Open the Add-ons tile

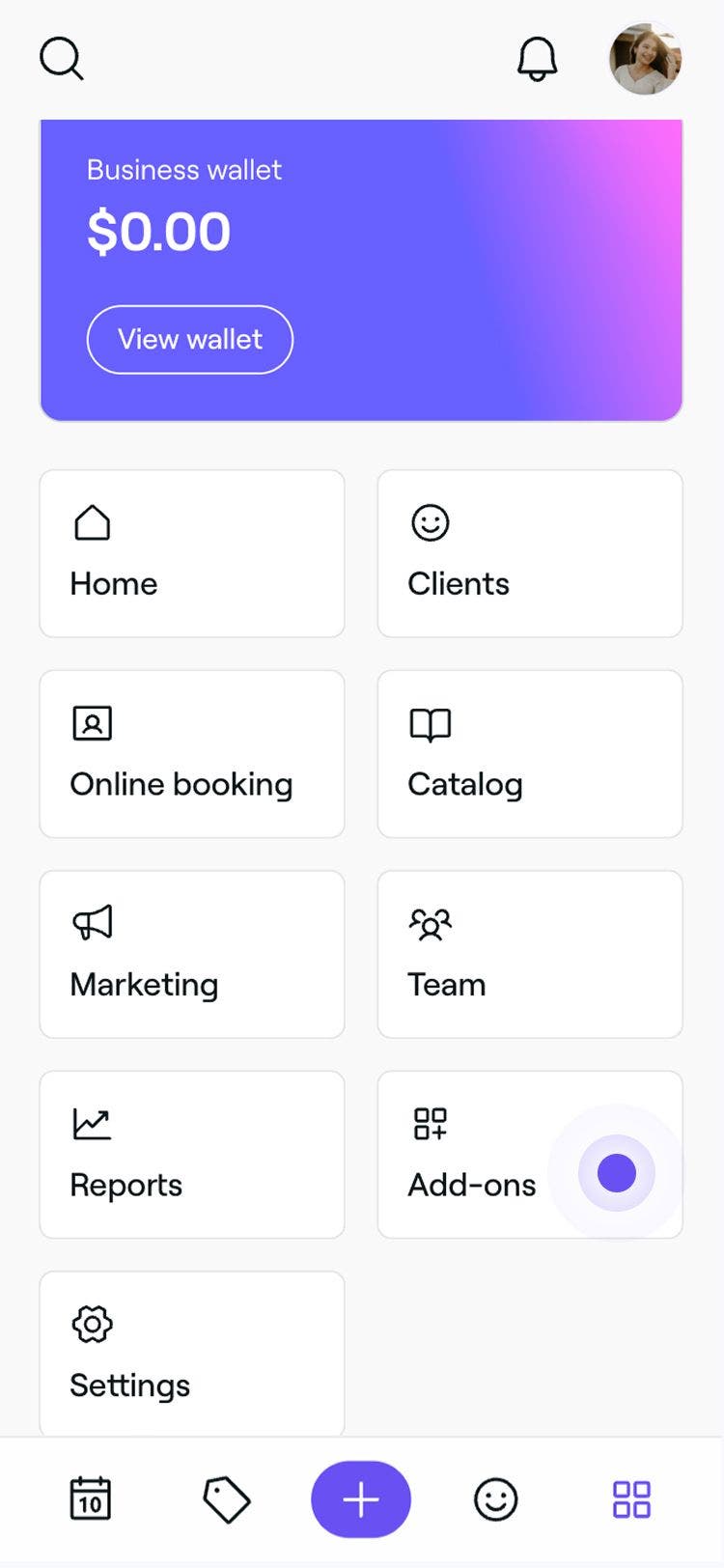point(473,1155)
